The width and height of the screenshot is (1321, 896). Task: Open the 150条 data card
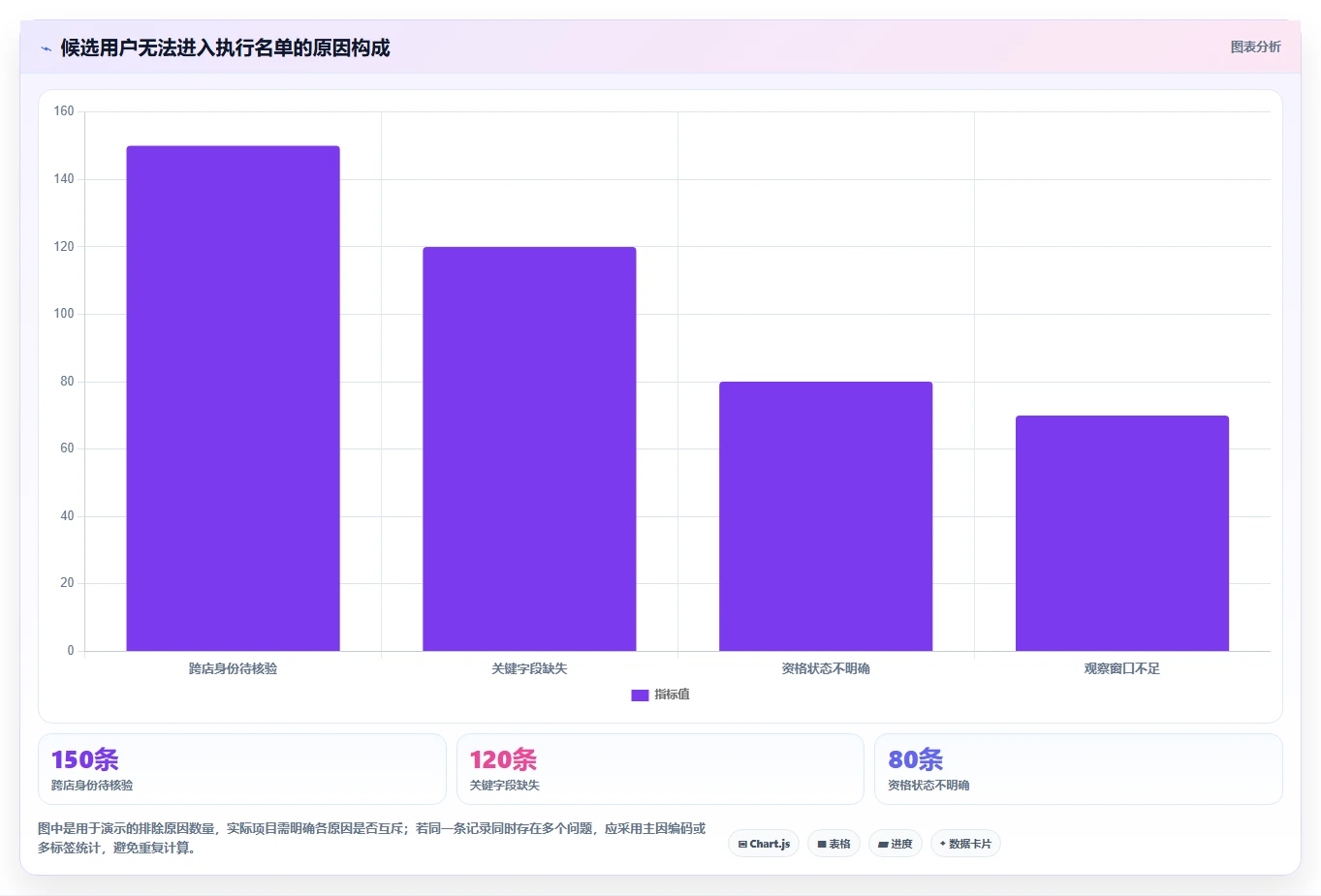point(242,769)
